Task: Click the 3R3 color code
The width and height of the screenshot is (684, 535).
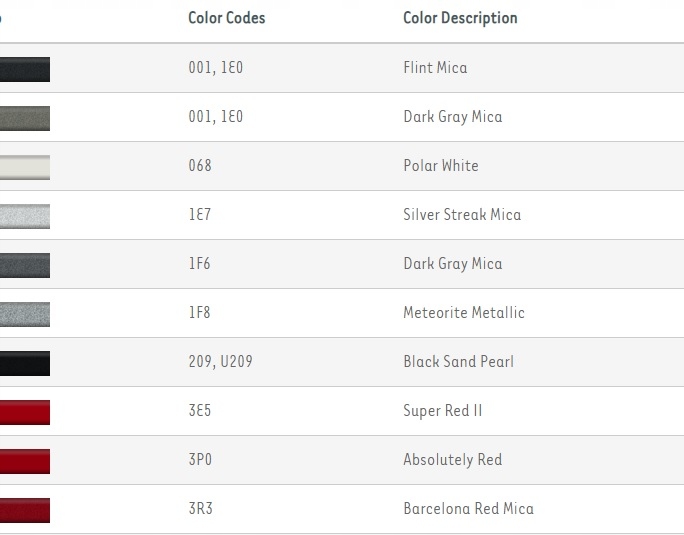Action: pyautogui.click(x=201, y=509)
